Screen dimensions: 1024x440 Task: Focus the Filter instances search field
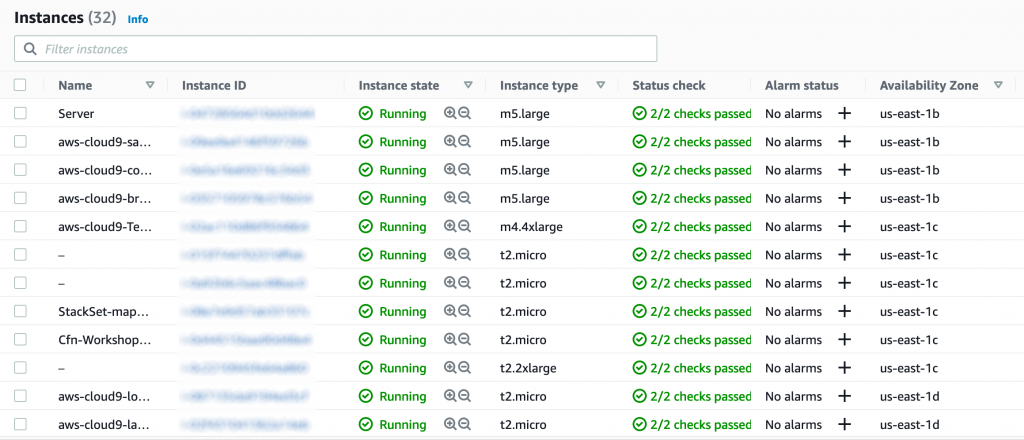(x=336, y=49)
